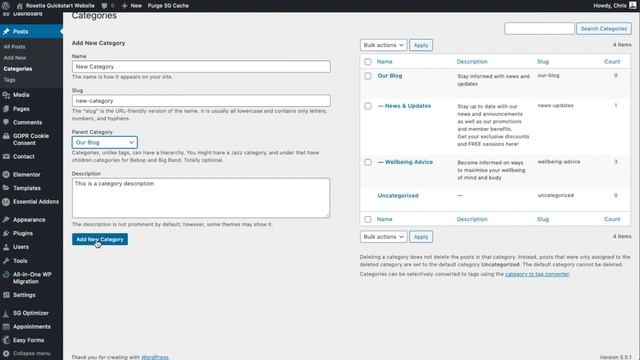
Task: Click the Appearance brush icon
Action: [x=6, y=220]
